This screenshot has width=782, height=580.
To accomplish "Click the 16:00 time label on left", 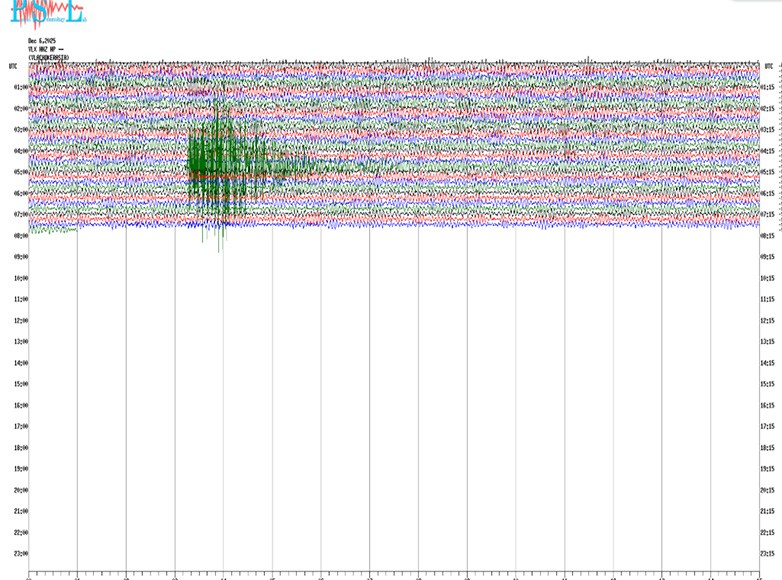I will point(19,406).
